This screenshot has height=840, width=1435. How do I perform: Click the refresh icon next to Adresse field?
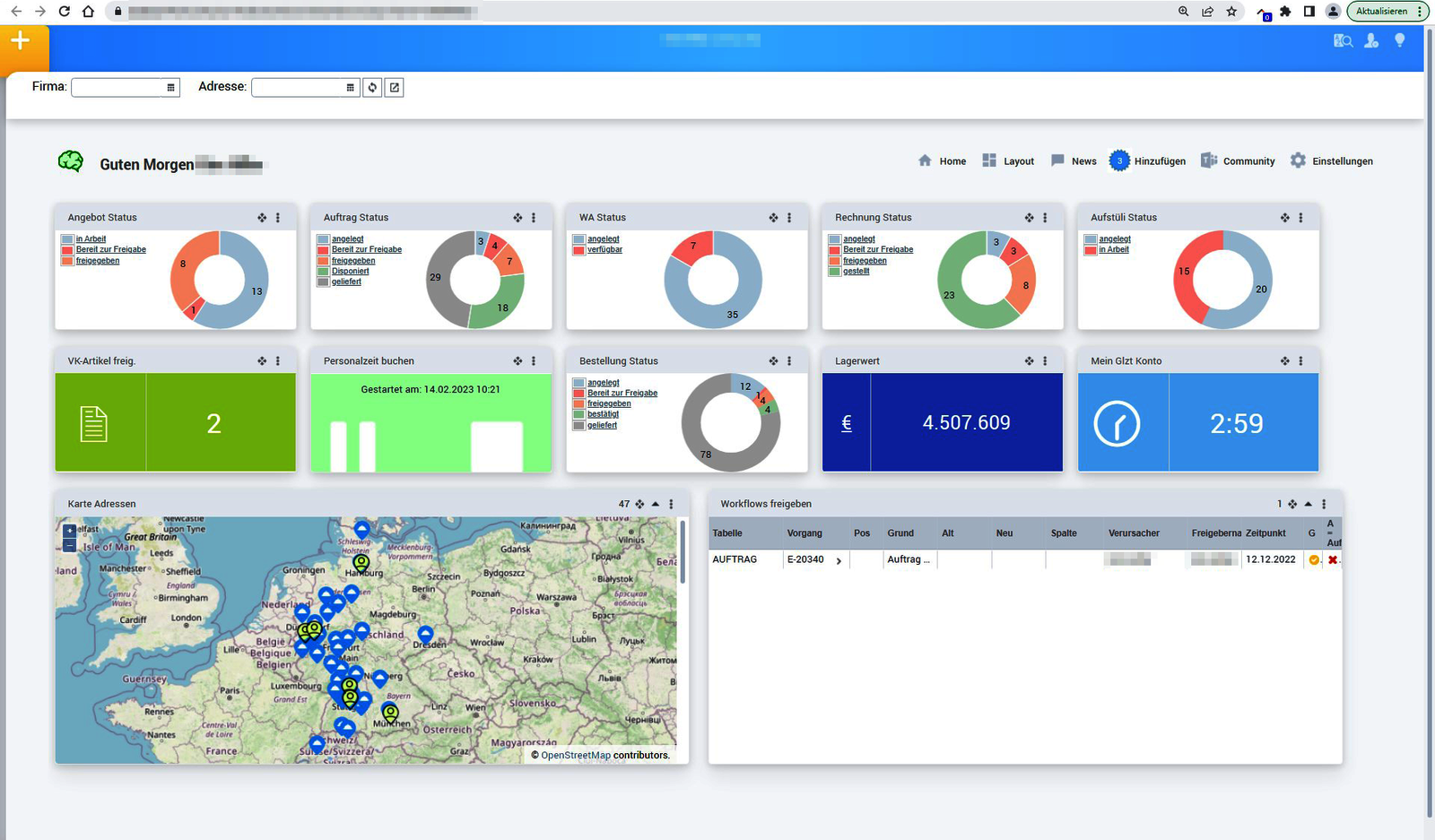(372, 87)
